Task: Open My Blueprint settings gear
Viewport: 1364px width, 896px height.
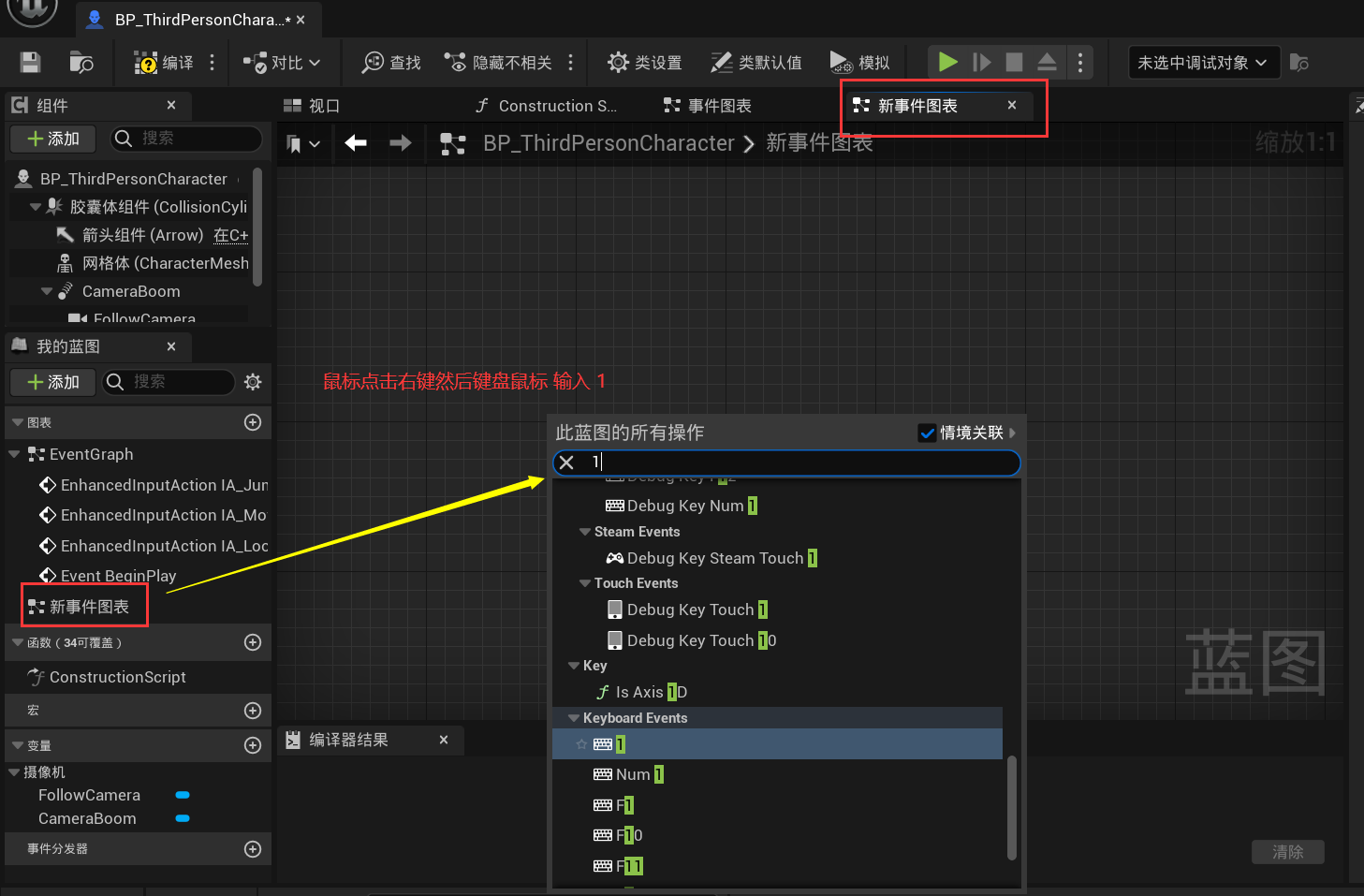Action: click(x=253, y=382)
